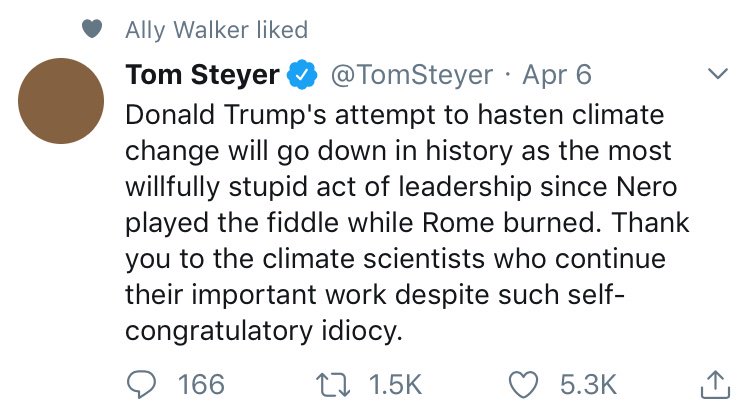Open Tom Steyer's profile avatar
Viewport: 750px width, 414px height.
[61, 101]
